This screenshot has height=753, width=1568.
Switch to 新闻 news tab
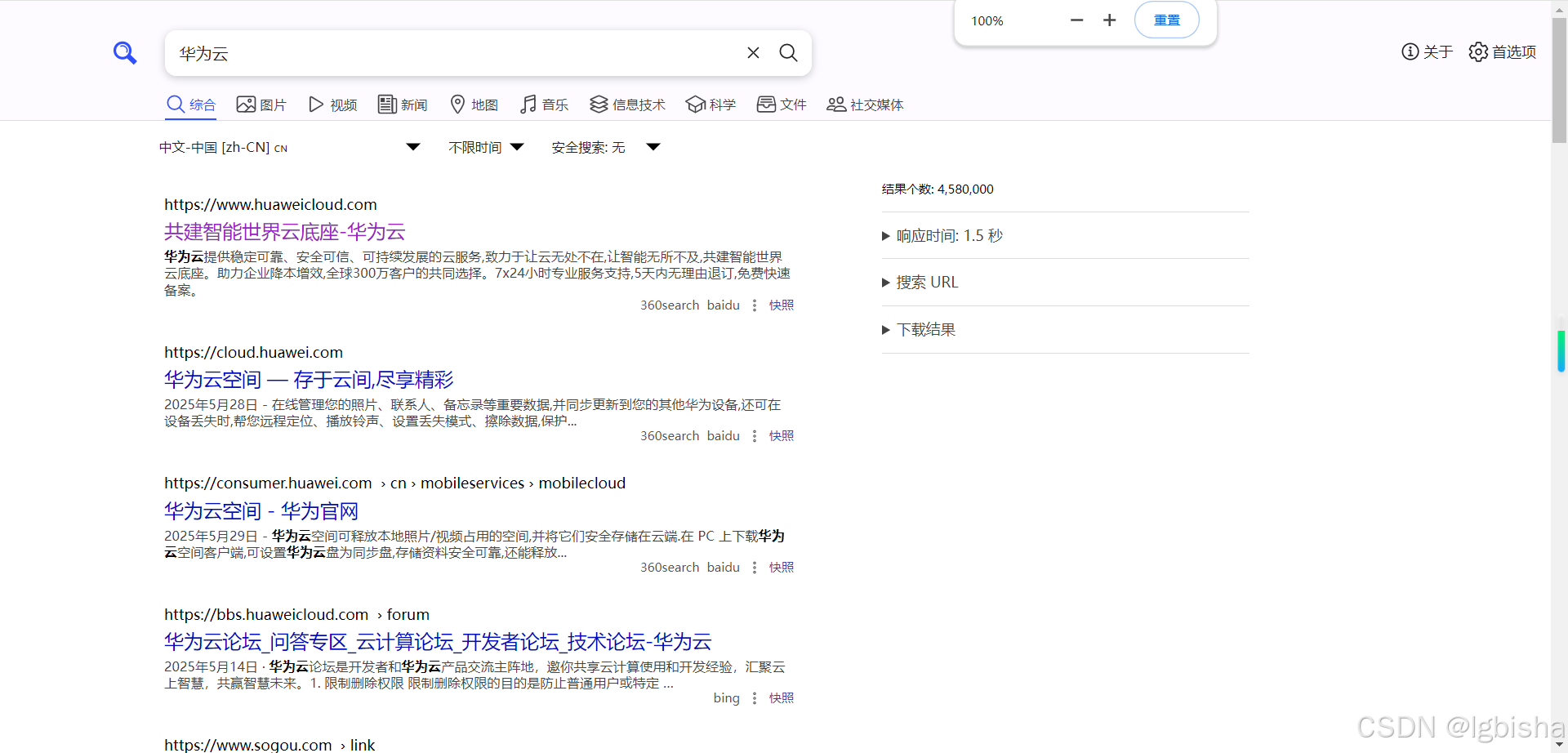[x=403, y=105]
